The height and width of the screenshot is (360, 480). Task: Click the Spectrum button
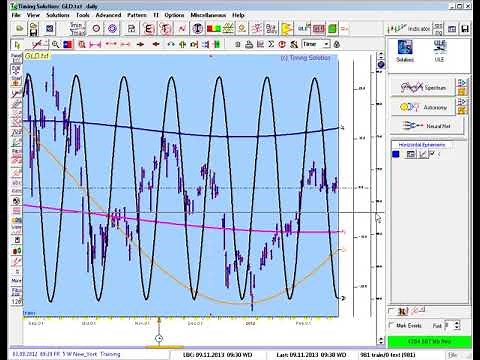pyautogui.click(x=423, y=88)
